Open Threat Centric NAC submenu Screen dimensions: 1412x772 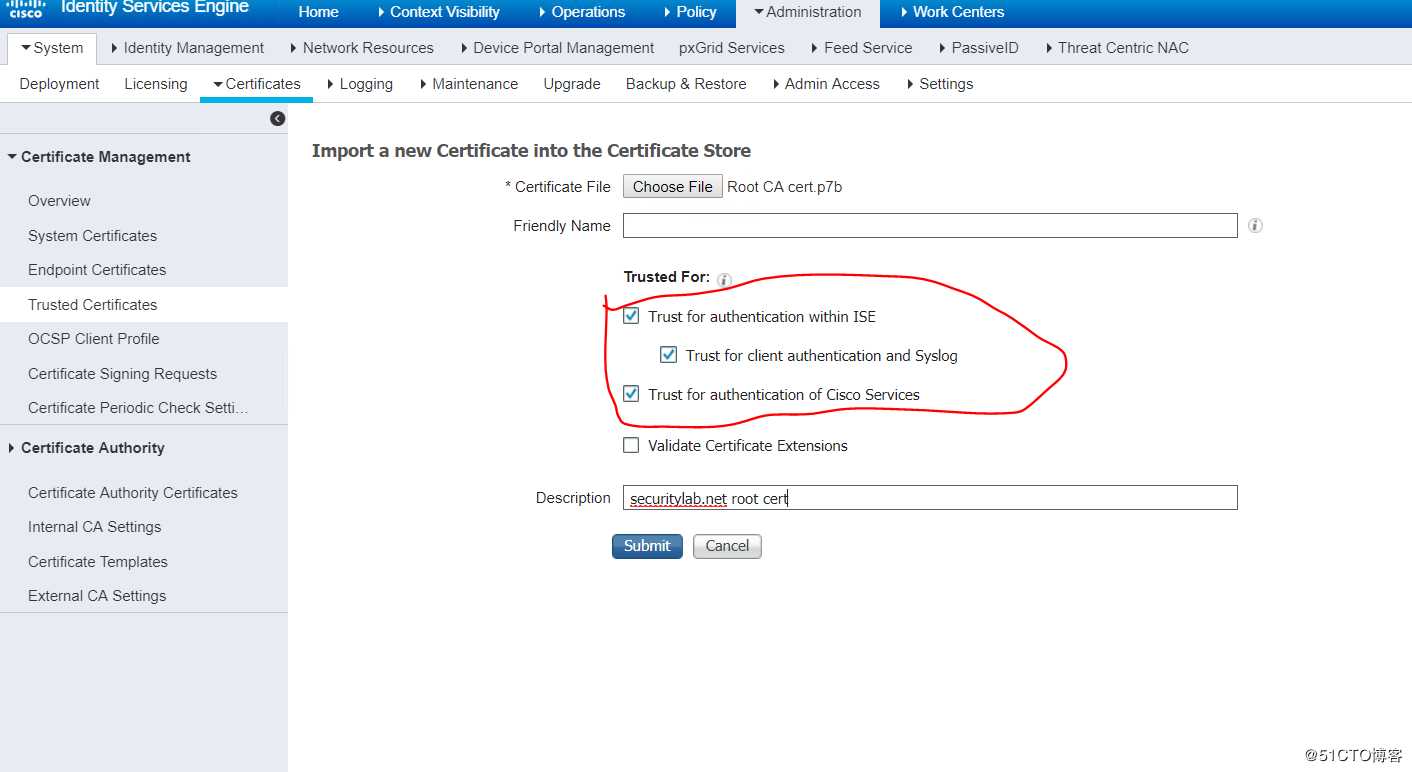coord(1117,48)
